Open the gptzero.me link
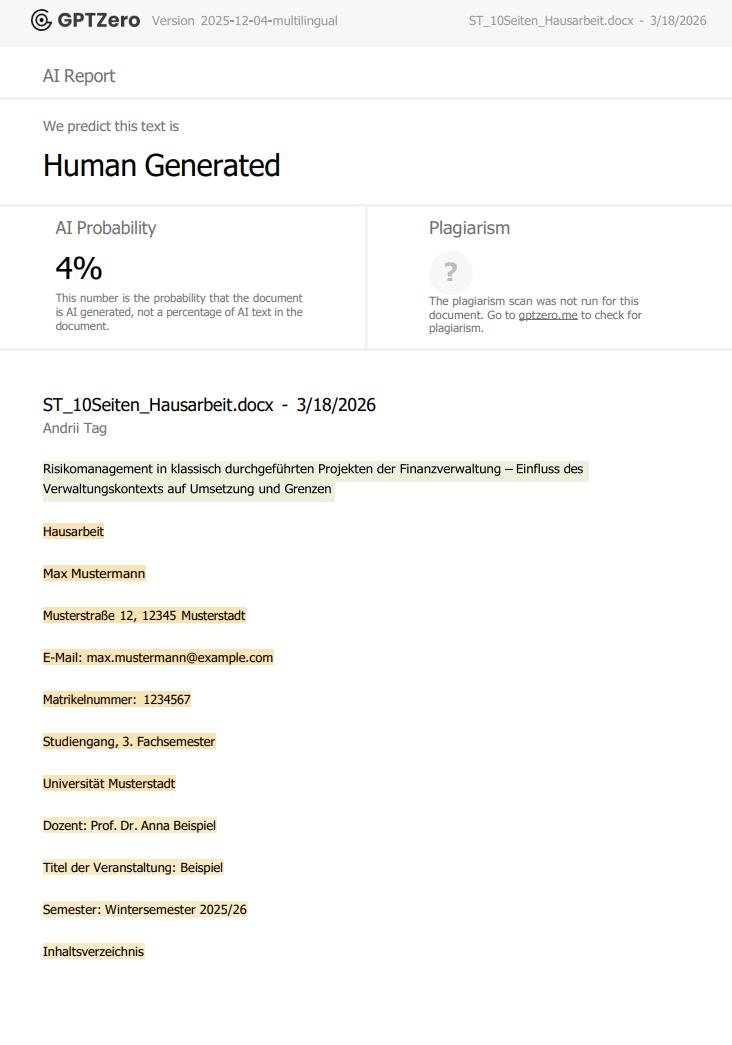Screen dimensions: 732x1045 (x=548, y=315)
